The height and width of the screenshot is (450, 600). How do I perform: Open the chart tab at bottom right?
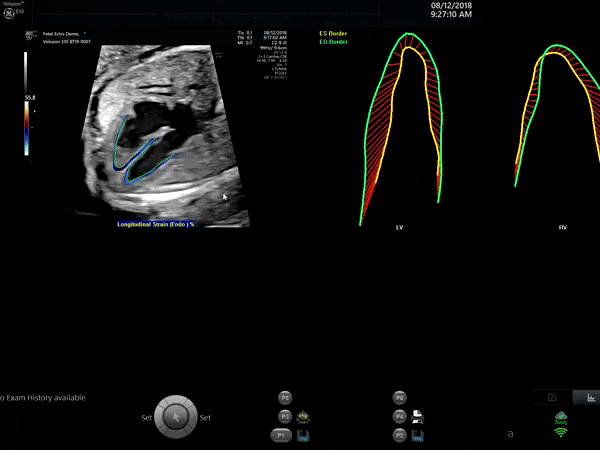[x=589, y=398]
